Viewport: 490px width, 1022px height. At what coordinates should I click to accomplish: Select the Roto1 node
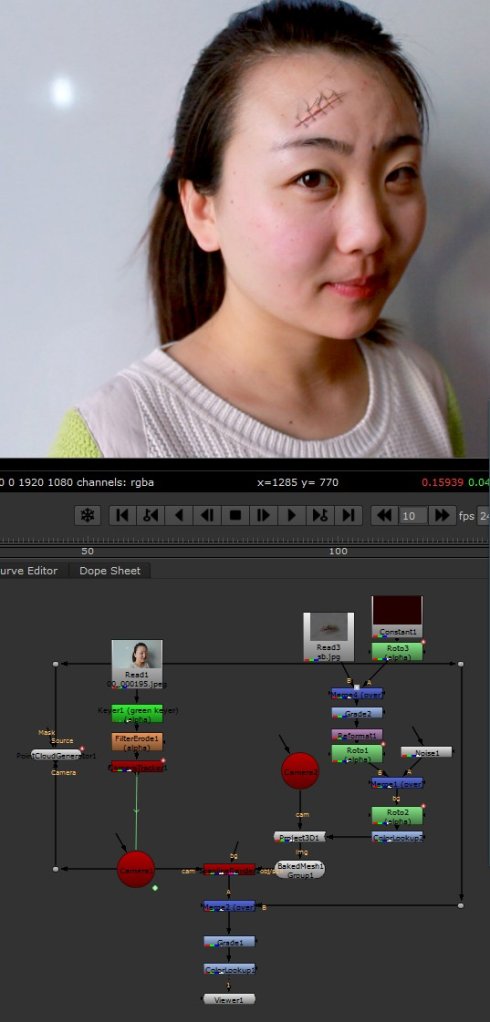pyautogui.click(x=357, y=754)
